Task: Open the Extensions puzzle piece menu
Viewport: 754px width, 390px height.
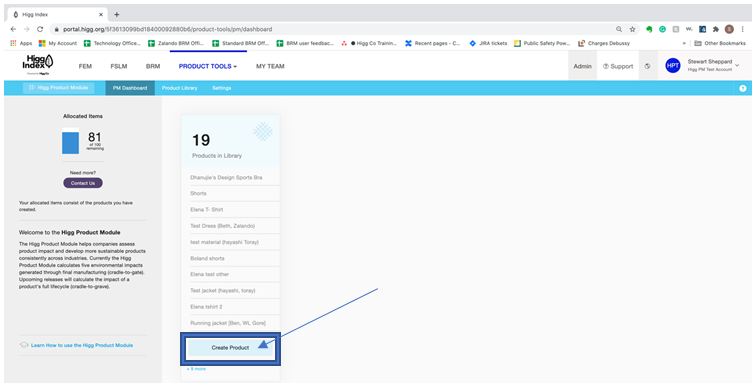Action: pyautogui.click(x=716, y=29)
